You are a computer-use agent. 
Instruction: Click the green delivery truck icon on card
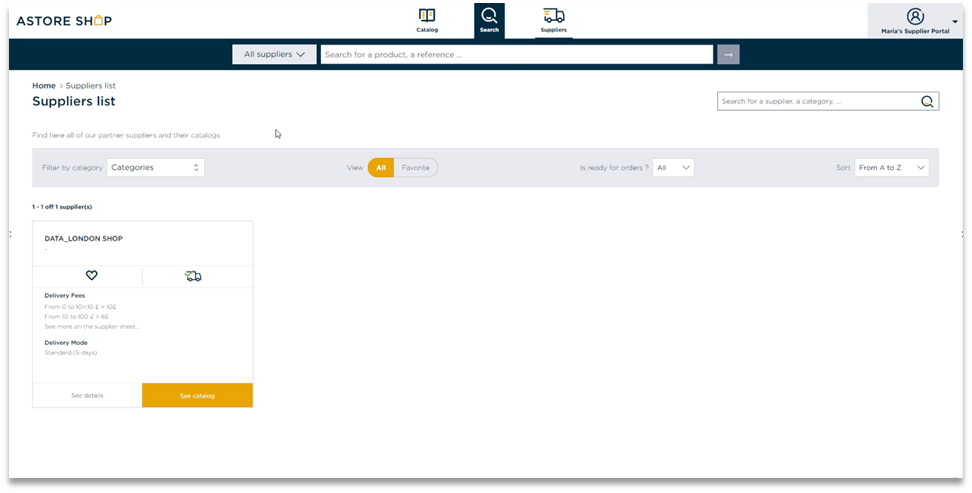point(194,276)
